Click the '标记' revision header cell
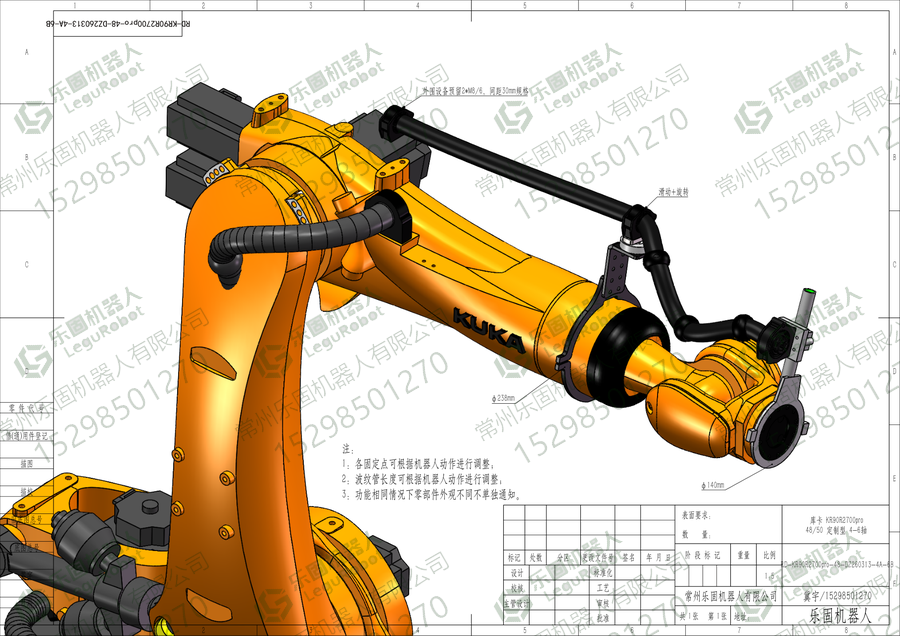Viewport: 900px width, 636px height. pos(514,557)
